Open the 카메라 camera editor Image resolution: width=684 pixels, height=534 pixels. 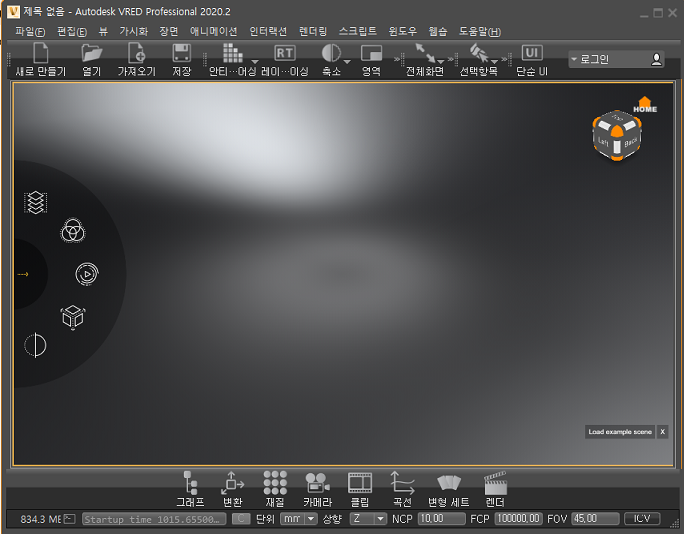[x=318, y=489]
